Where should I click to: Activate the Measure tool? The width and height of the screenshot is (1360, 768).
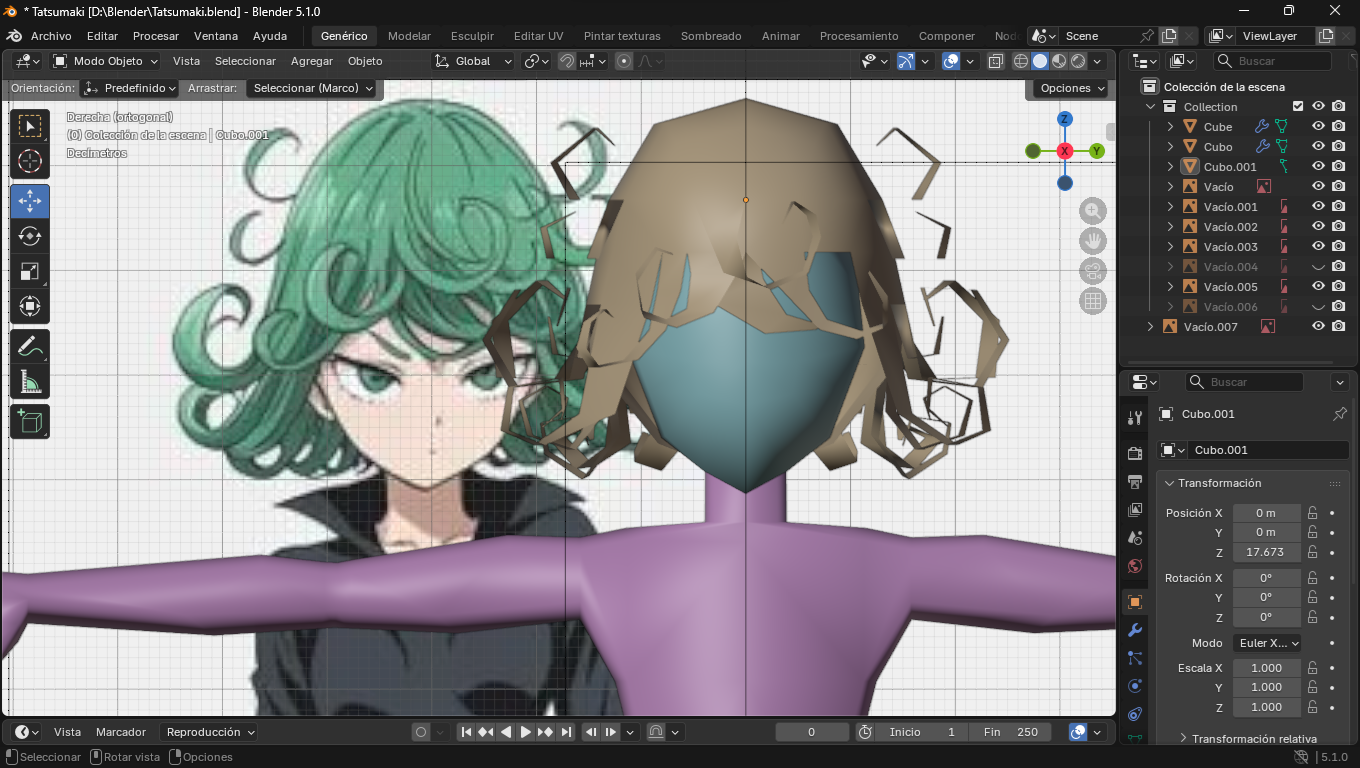[30, 382]
